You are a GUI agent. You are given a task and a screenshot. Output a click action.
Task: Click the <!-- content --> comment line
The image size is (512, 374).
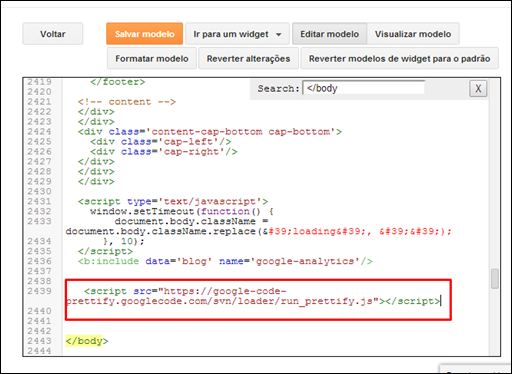tap(127, 102)
